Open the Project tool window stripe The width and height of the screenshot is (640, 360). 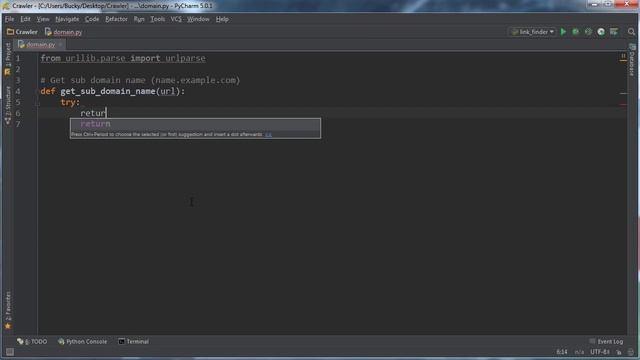coord(7,59)
